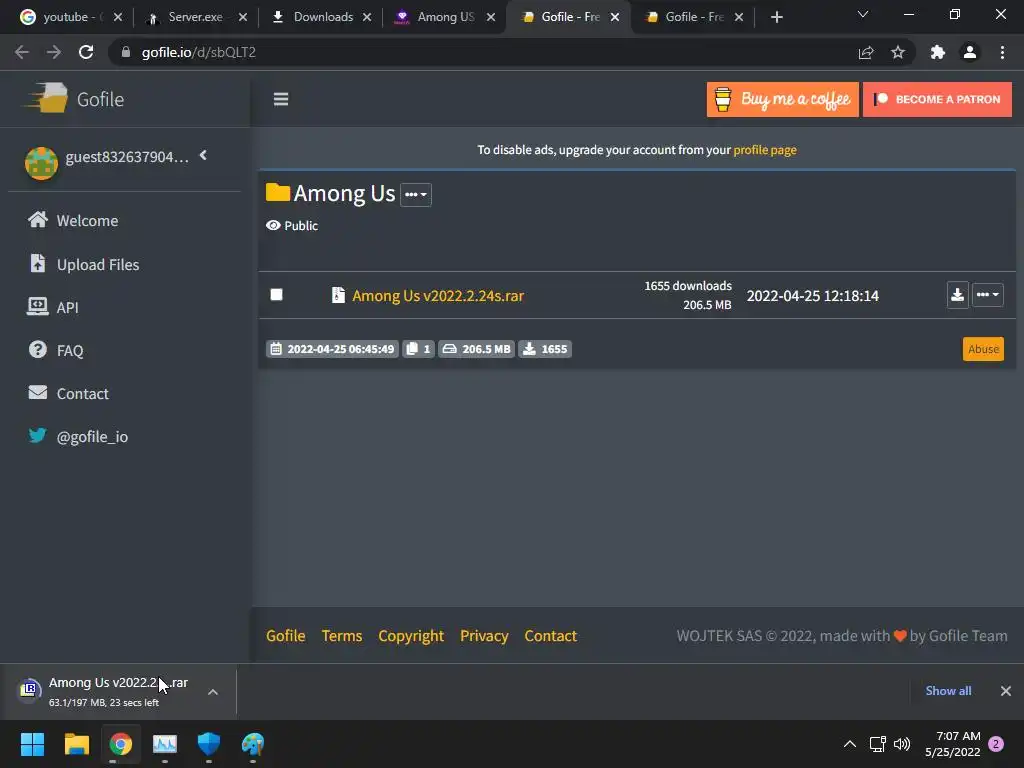Open Windows Security shield in taskbar
The height and width of the screenshot is (768, 1024).
point(209,744)
